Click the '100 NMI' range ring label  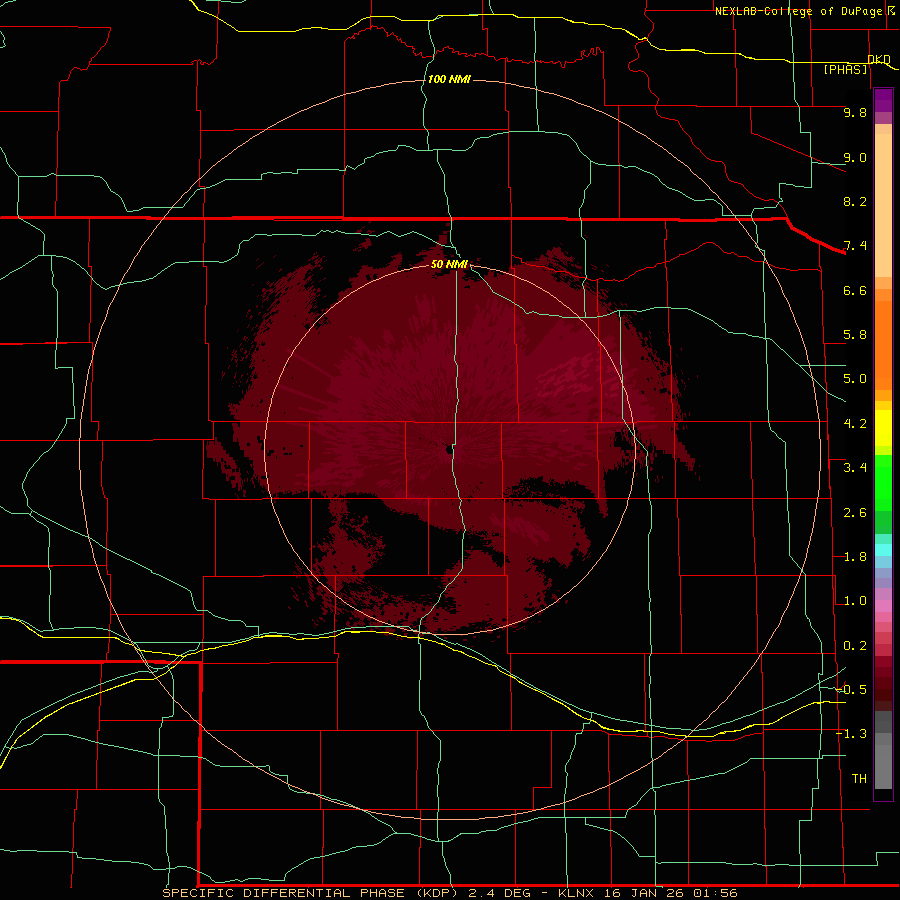449,79
